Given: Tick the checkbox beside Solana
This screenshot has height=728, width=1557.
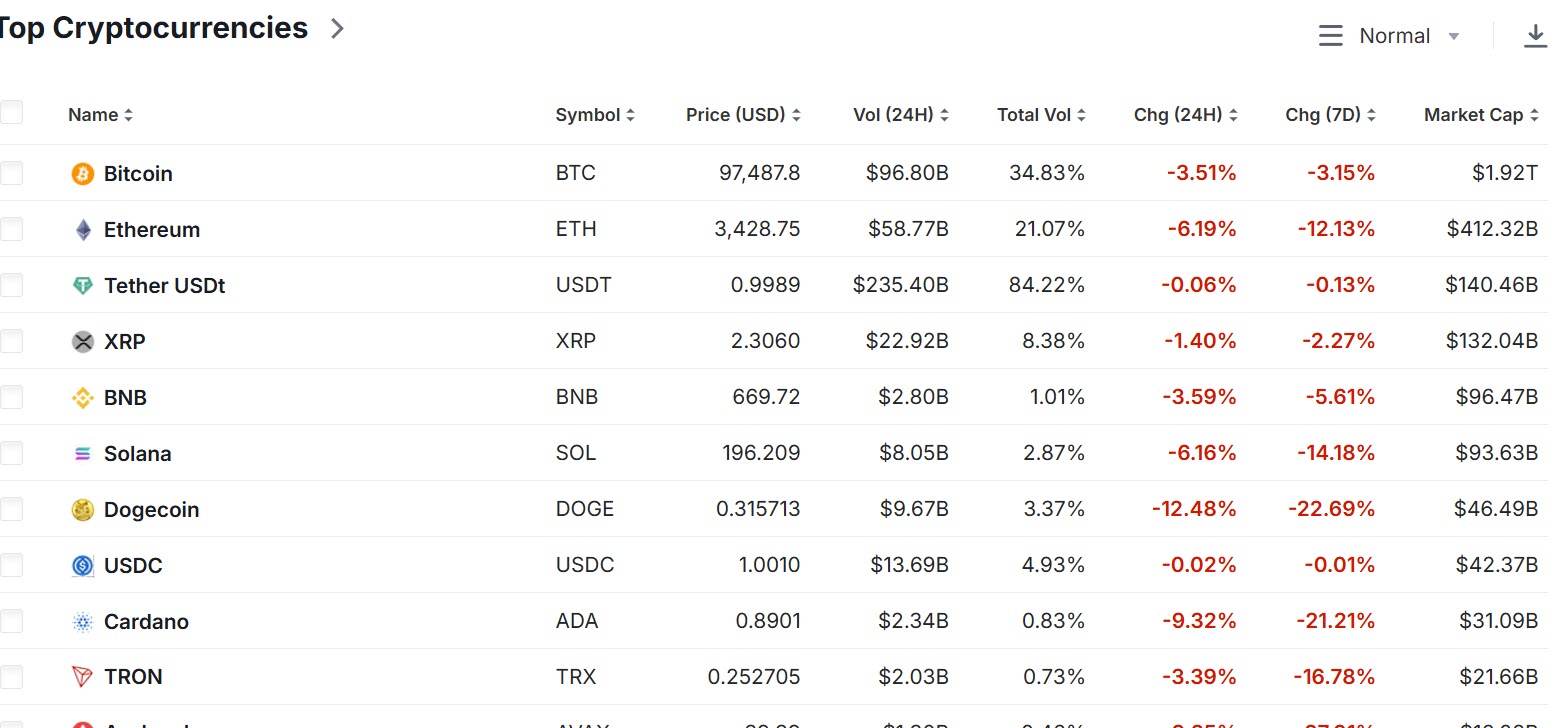Looking at the screenshot, I should tap(11, 454).
